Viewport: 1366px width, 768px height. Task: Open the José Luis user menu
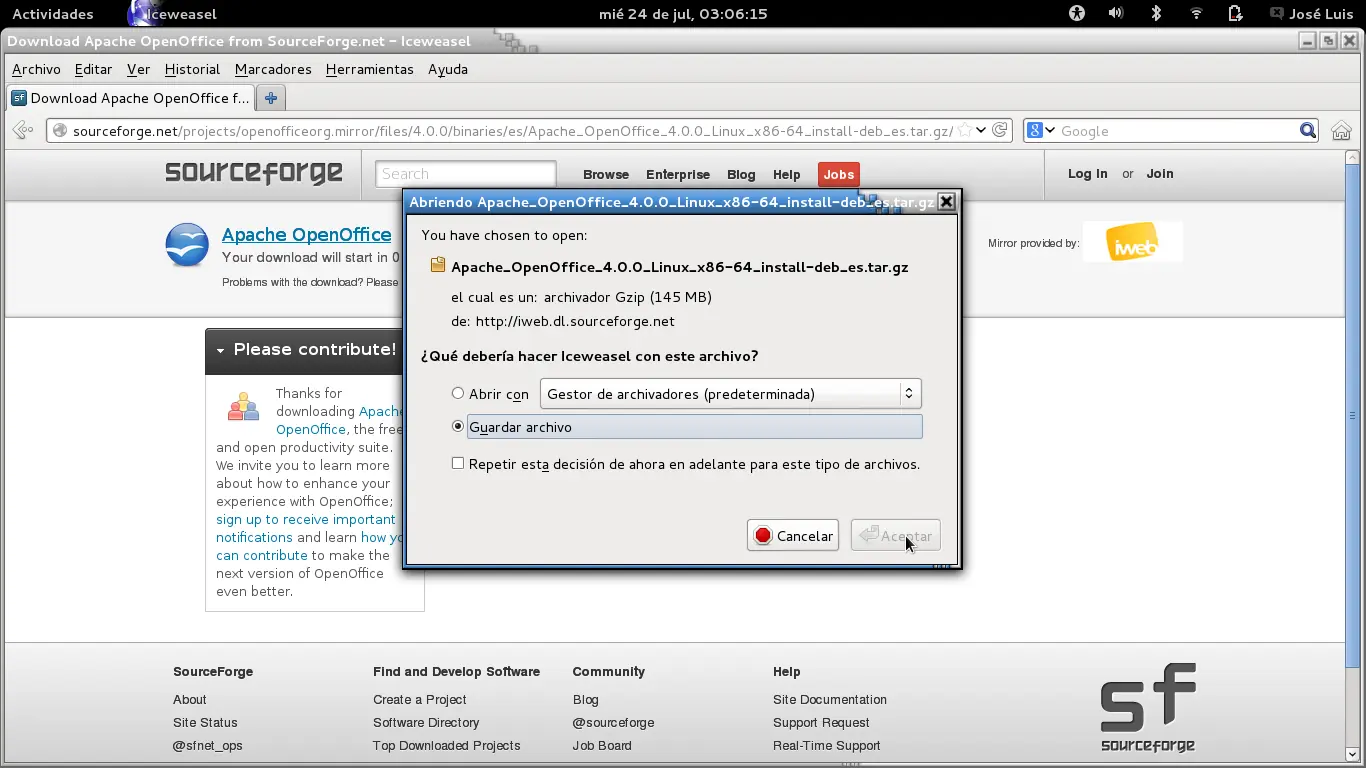[x=1311, y=13]
